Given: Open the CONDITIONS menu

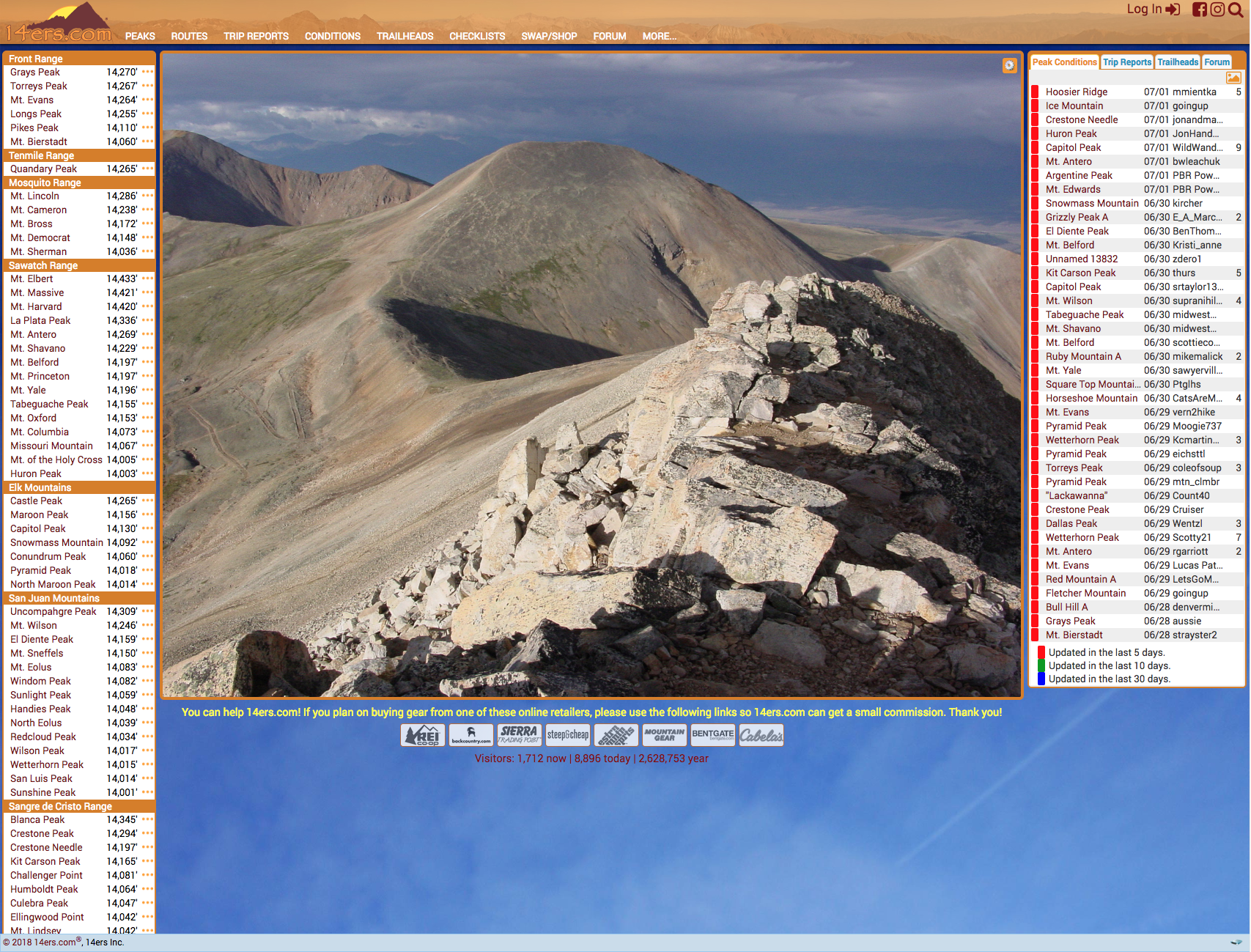Looking at the screenshot, I should [333, 36].
